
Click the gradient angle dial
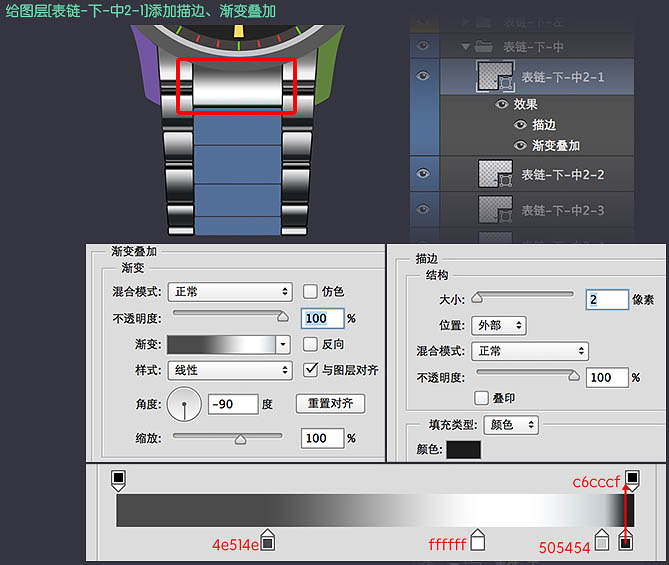click(184, 404)
